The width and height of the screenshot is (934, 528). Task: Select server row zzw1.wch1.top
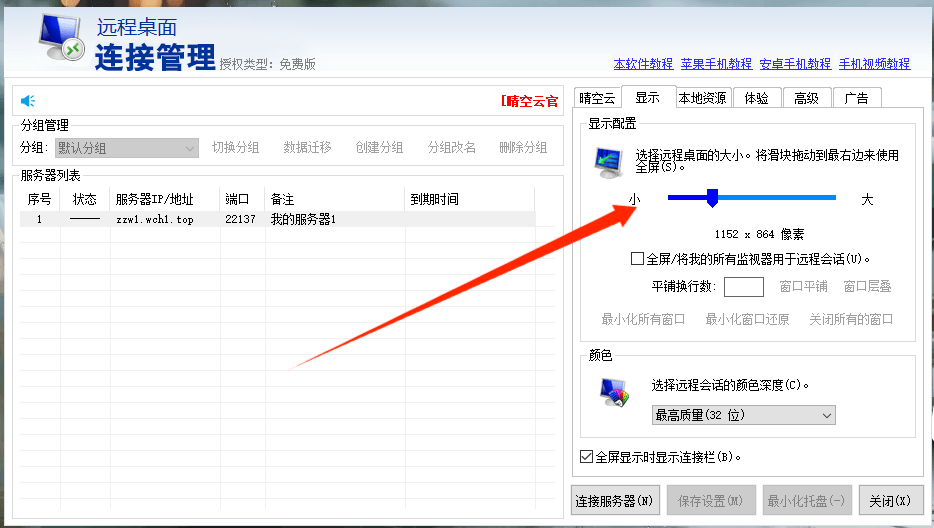pyautogui.click(x=154, y=219)
